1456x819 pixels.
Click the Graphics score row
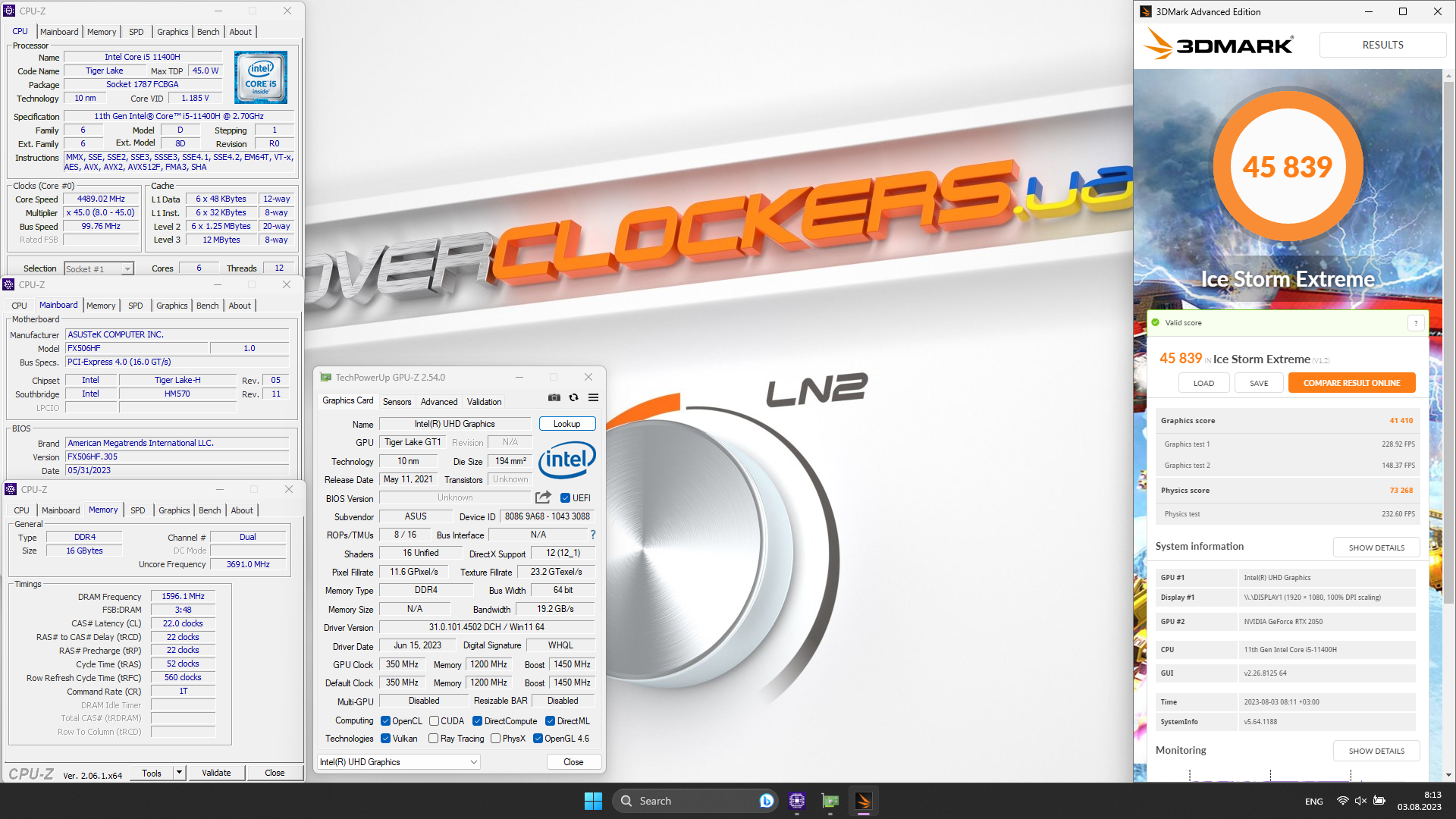click(1286, 421)
